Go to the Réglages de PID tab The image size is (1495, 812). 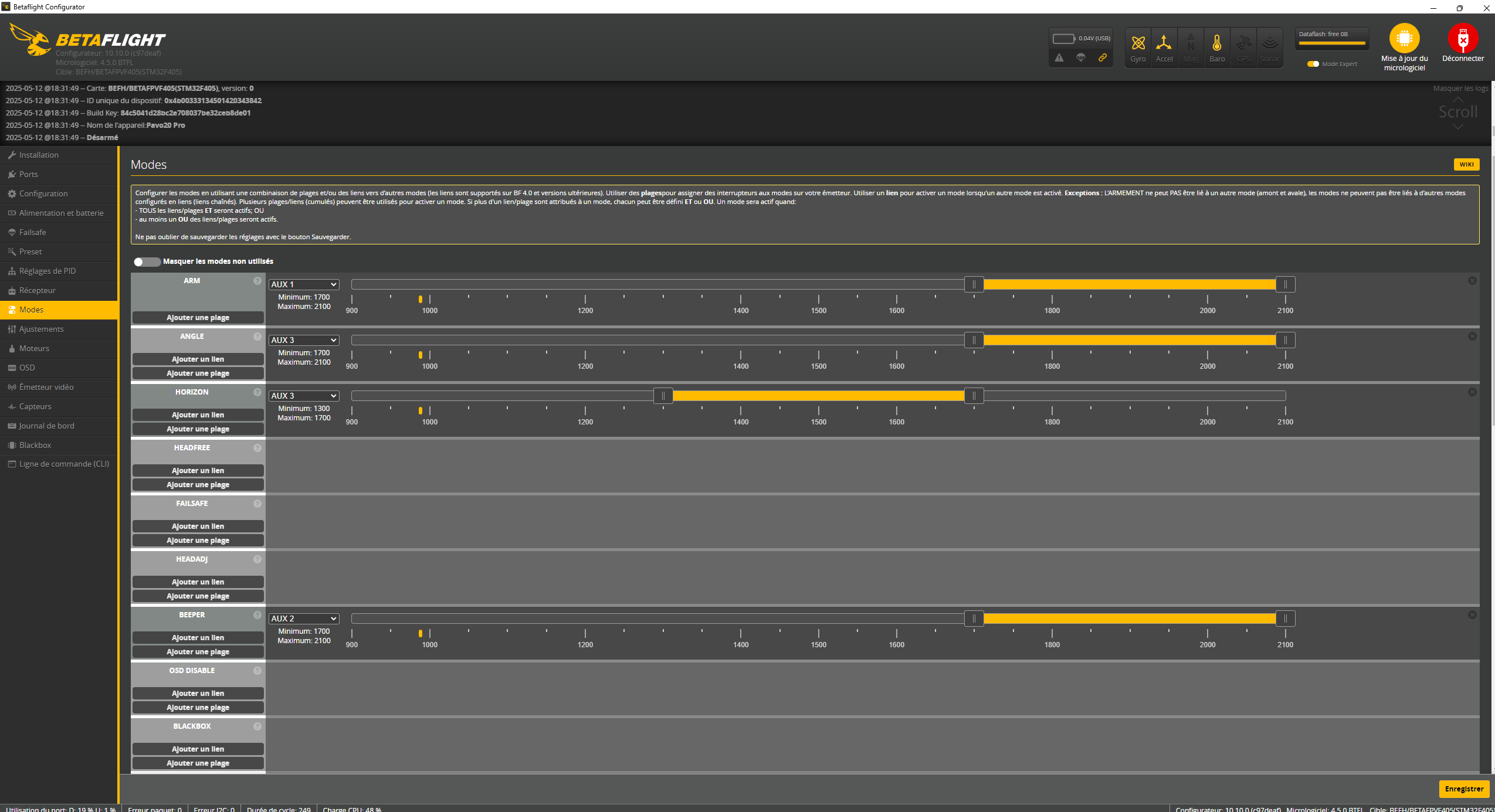point(47,271)
